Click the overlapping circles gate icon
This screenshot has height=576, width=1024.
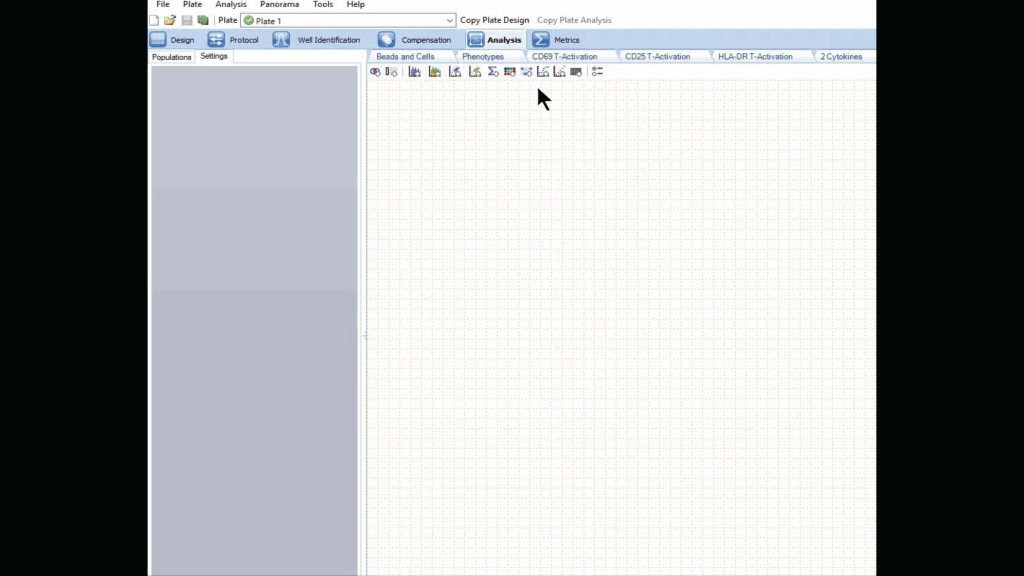(x=375, y=72)
